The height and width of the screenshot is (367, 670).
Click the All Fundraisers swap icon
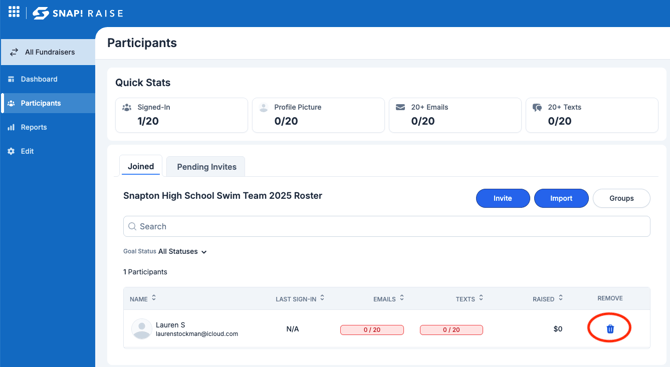click(x=14, y=52)
